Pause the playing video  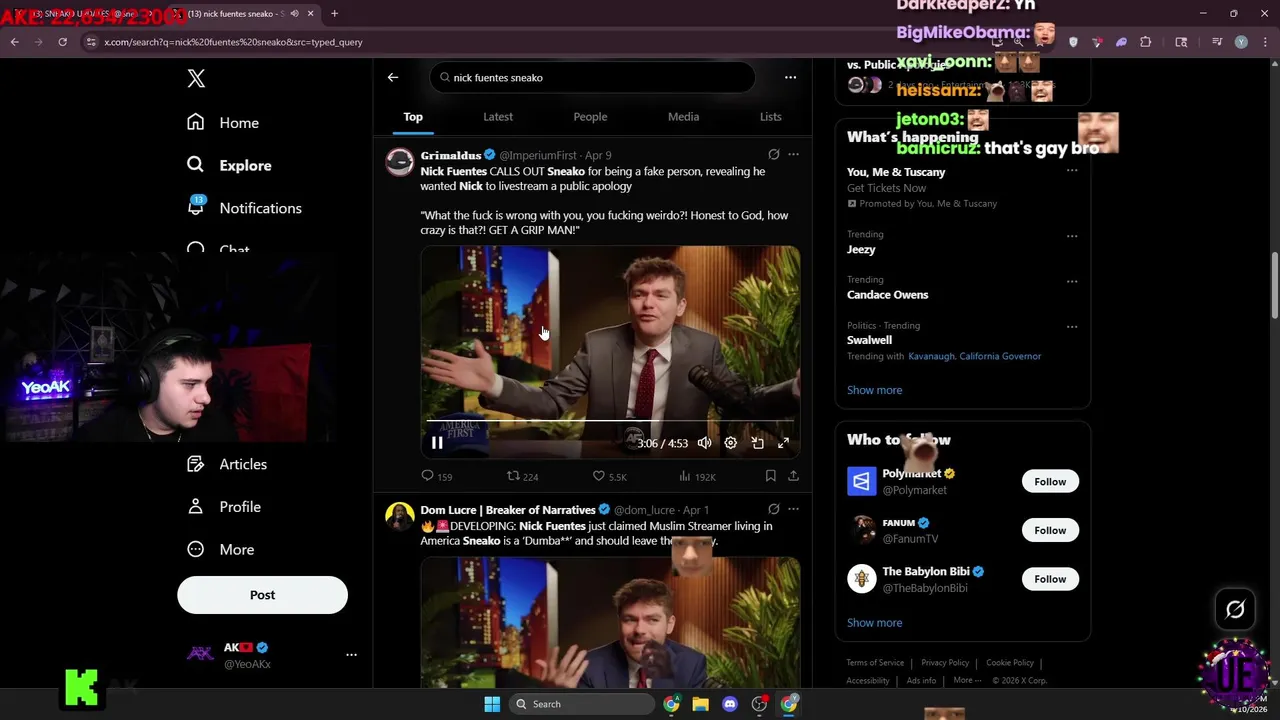437,443
